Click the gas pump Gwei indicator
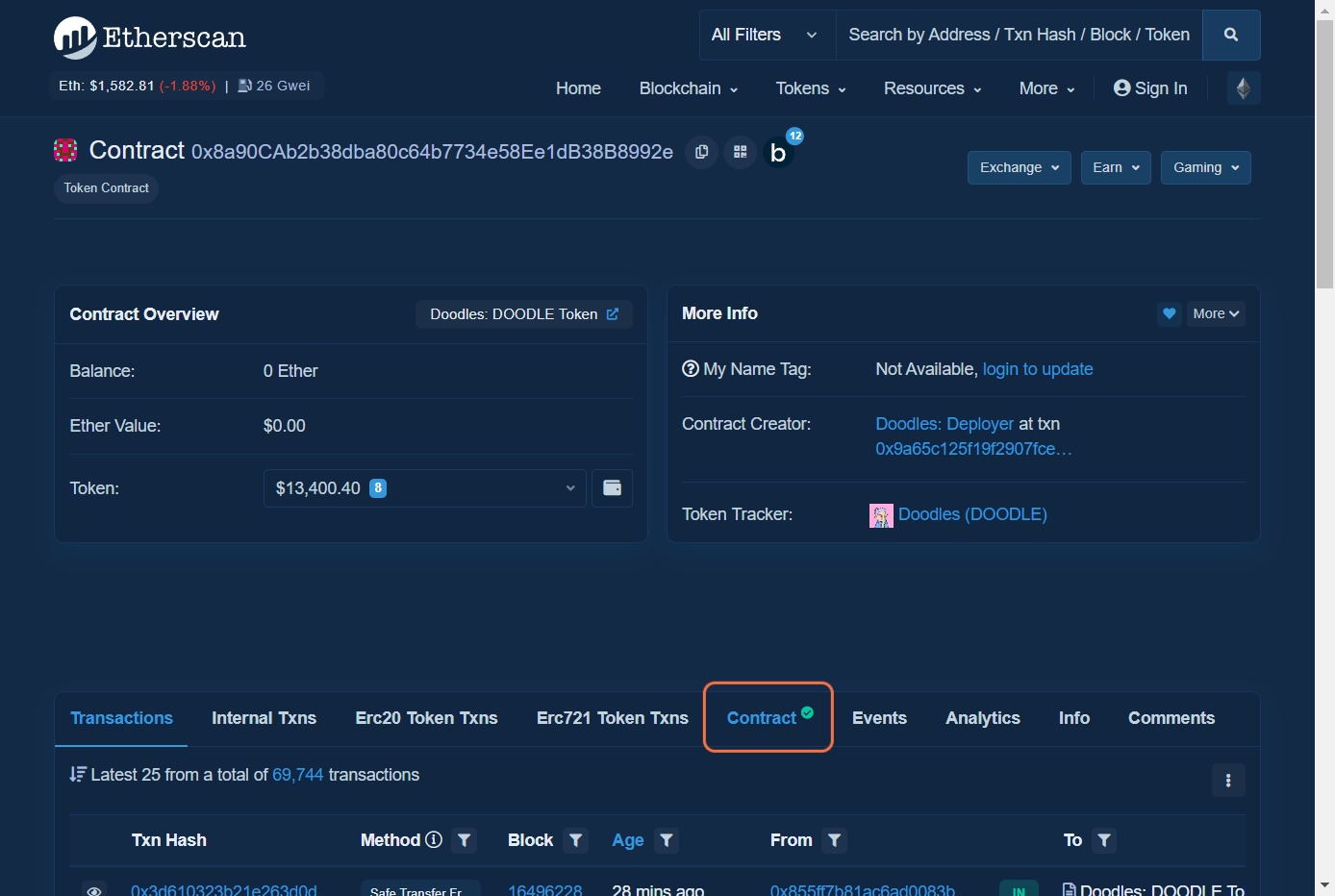This screenshot has width=1335, height=896. tap(274, 86)
